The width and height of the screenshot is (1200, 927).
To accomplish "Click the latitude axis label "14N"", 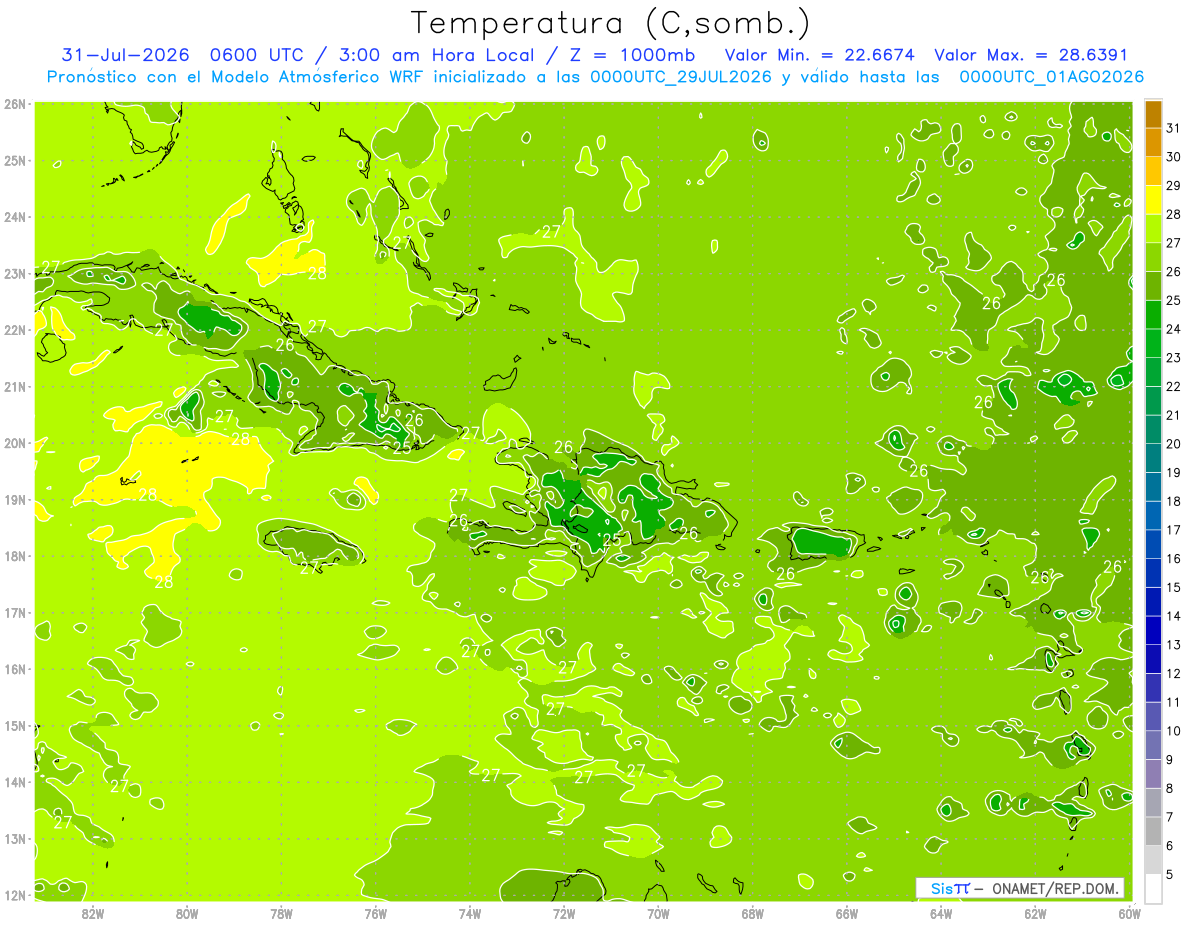I will [x=15, y=782].
